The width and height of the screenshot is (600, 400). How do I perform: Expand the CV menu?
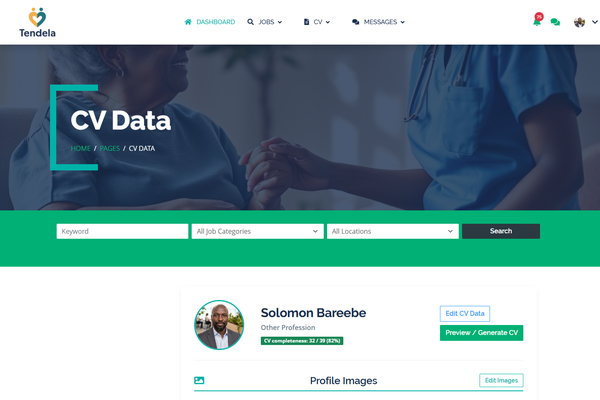click(x=316, y=22)
